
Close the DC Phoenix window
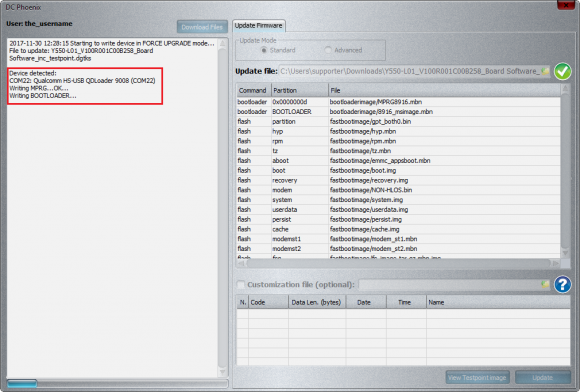[566, 5]
